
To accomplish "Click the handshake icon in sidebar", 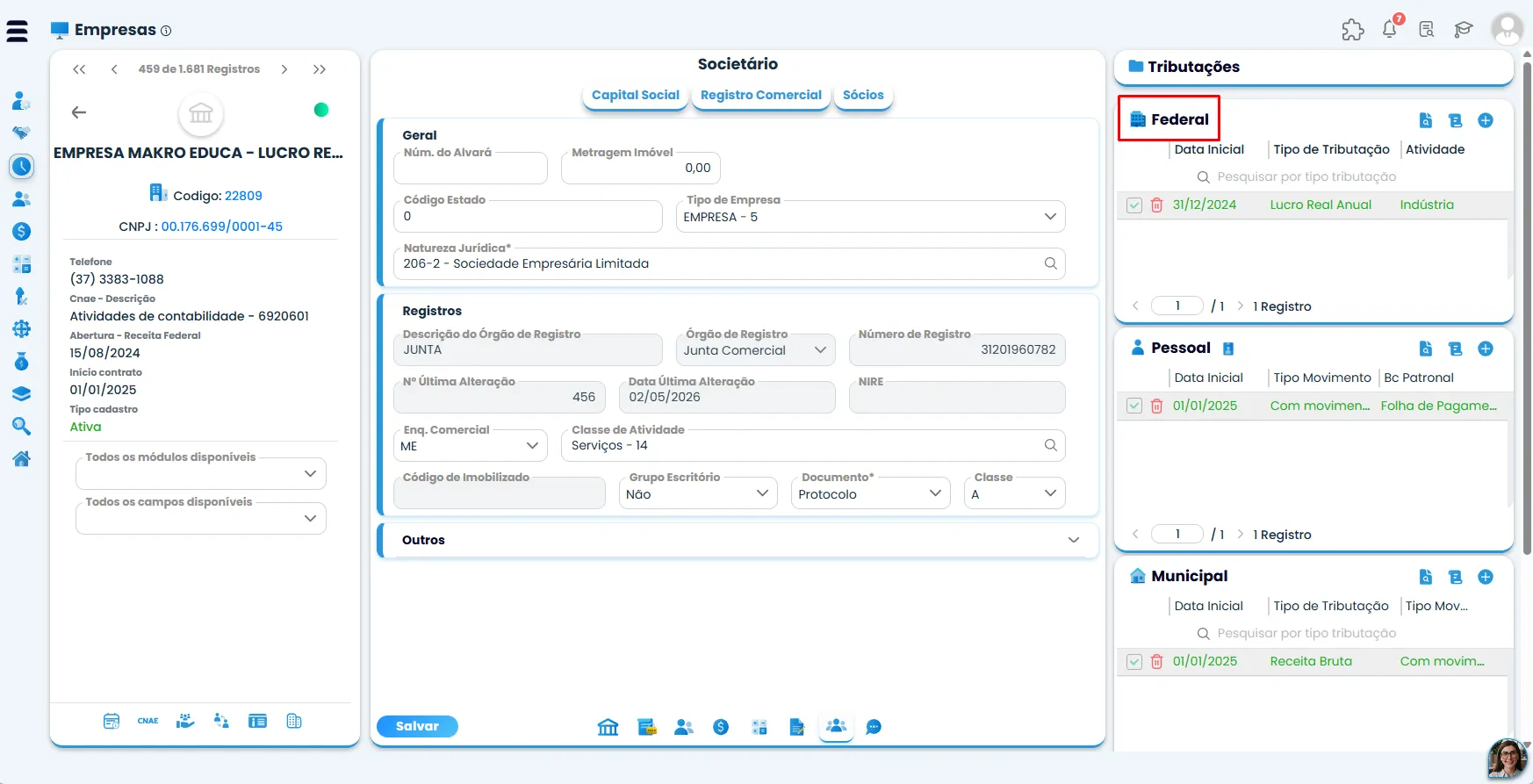I will [22, 133].
